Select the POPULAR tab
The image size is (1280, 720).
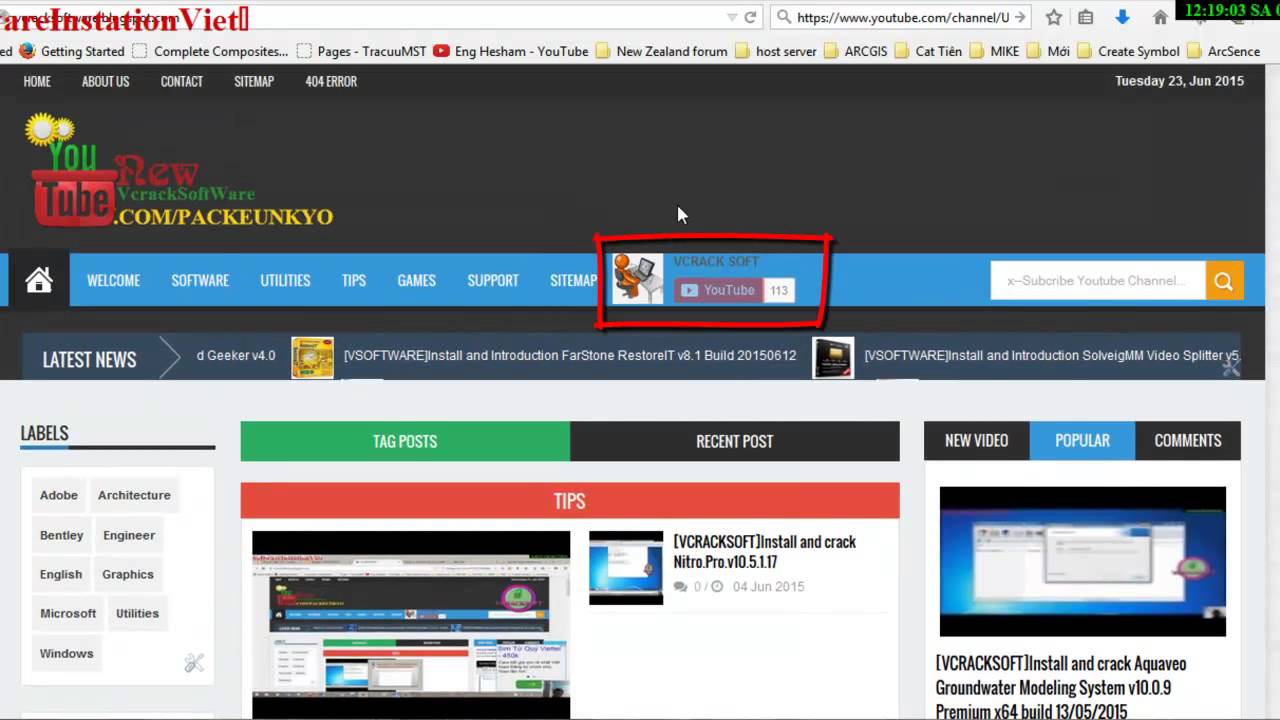coord(1083,441)
